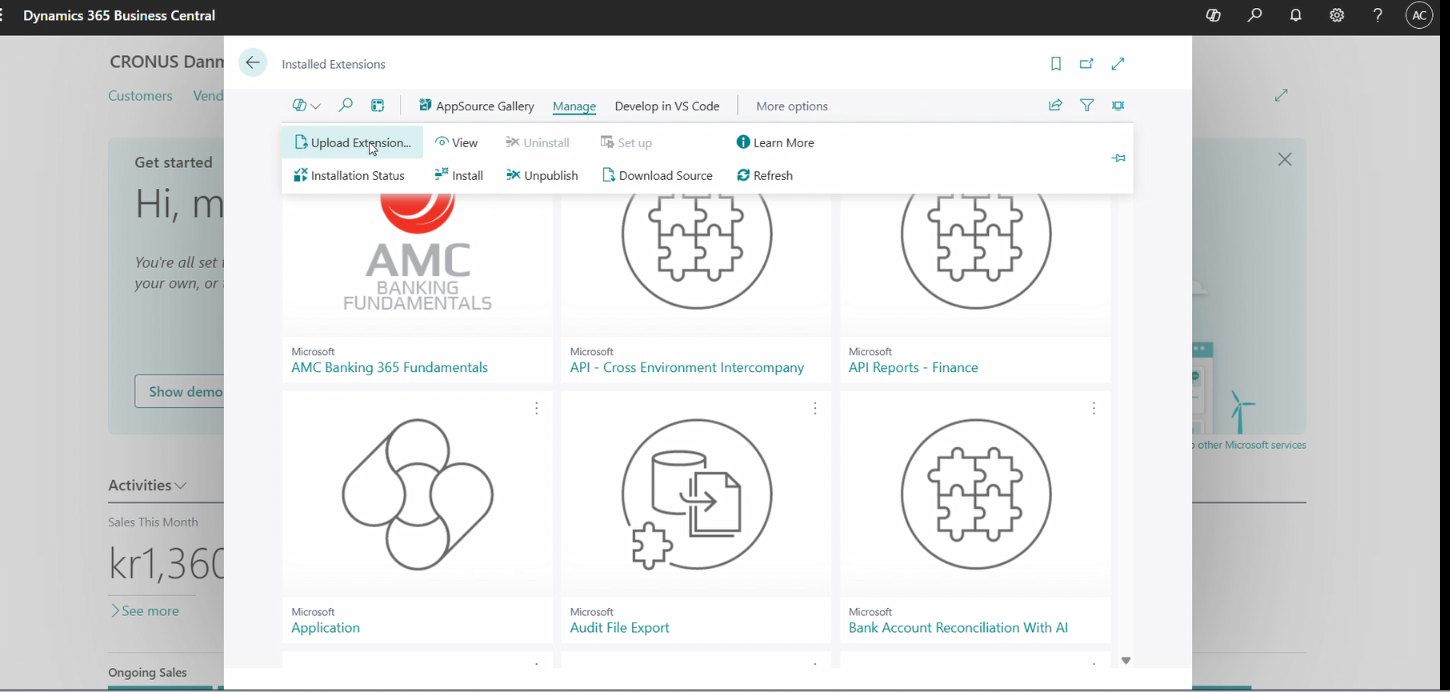Image resolution: width=1450 pixels, height=692 pixels.
Task: Click the Application tile image
Action: click(417, 495)
